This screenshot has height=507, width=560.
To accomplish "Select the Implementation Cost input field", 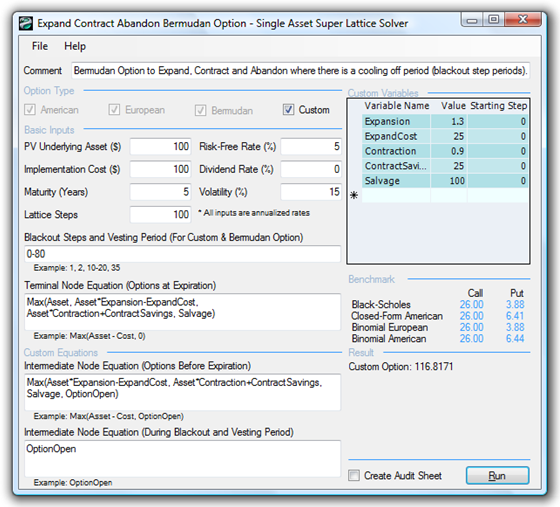I will (x=160, y=169).
